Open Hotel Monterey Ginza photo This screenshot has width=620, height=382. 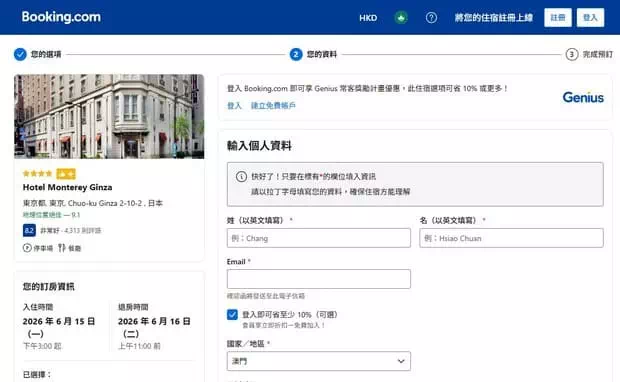(109, 116)
